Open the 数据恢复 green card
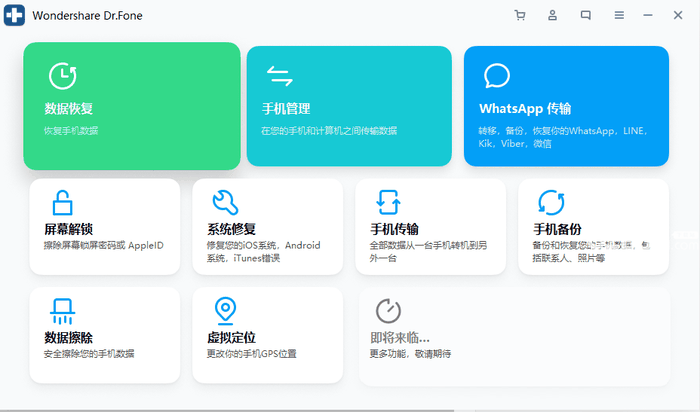This screenshot has width=700, height=412. click(x=132, y=106)
